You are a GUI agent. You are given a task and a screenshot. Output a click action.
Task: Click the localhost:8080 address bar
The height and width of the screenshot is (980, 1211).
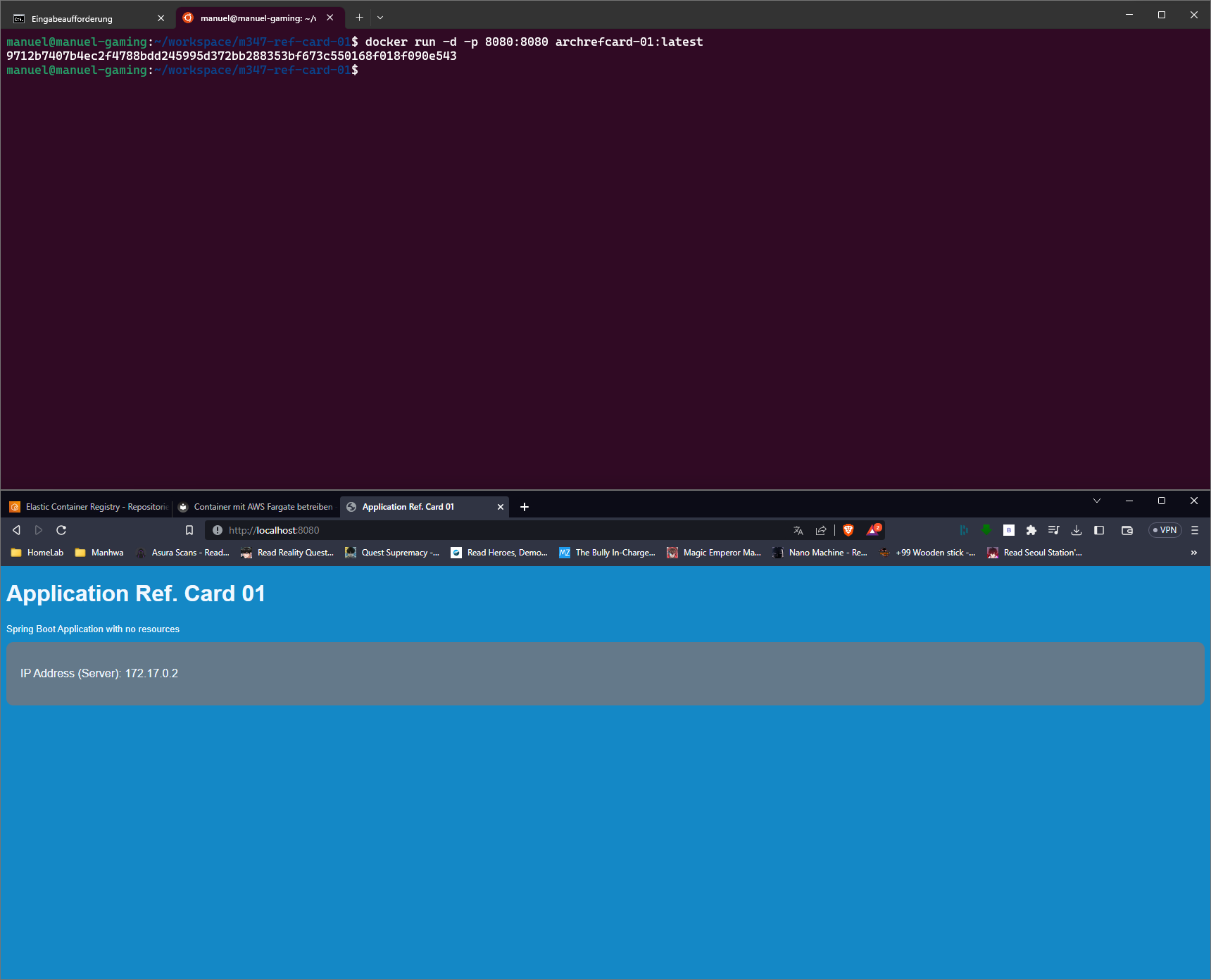click(493, 530)
